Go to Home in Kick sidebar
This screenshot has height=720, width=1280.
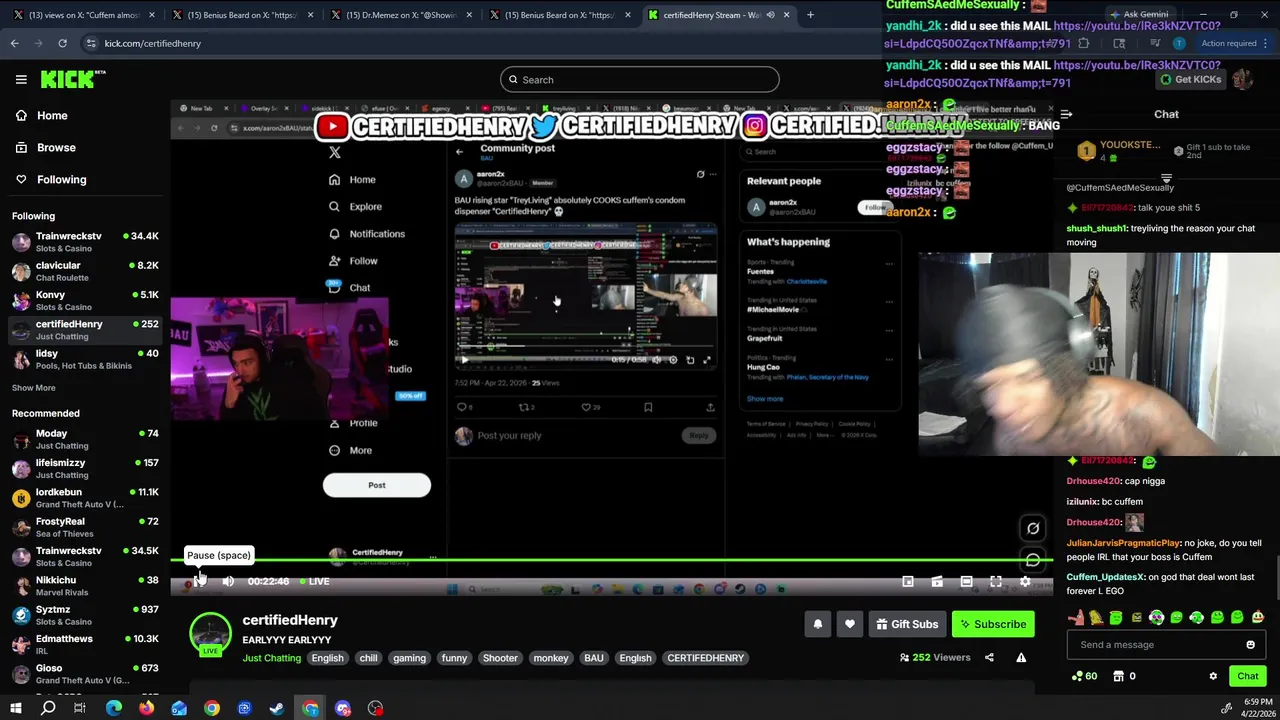tap(41, 115)
